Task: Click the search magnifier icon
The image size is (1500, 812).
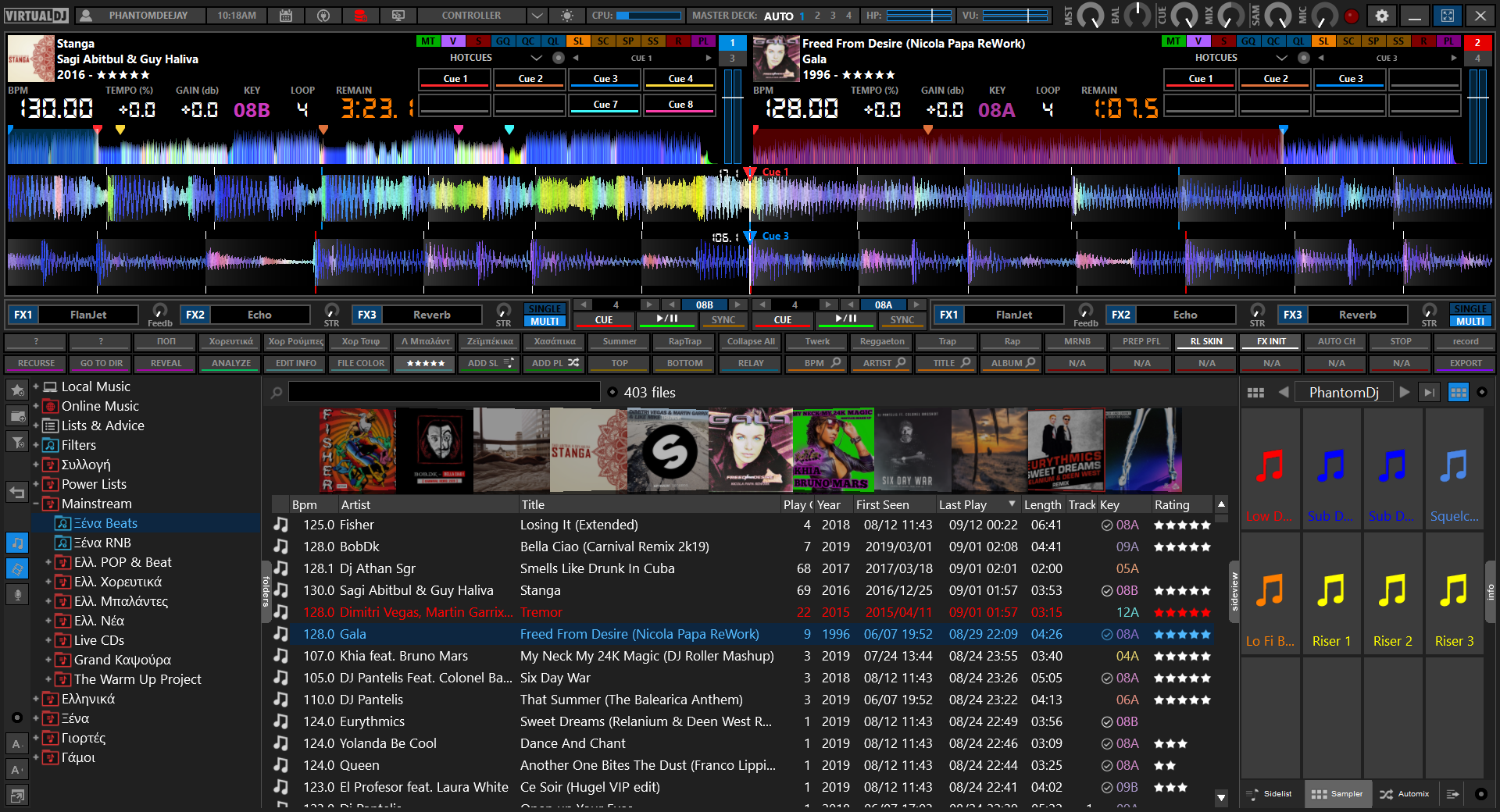Action: (277, 392)
